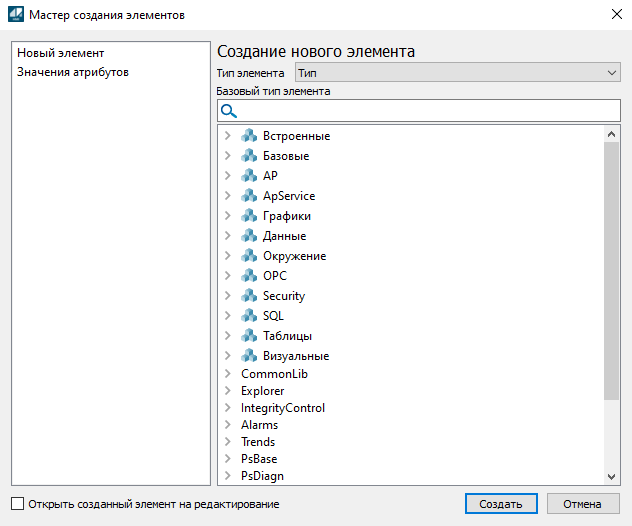Select the ApService group icon

(249, 196)
